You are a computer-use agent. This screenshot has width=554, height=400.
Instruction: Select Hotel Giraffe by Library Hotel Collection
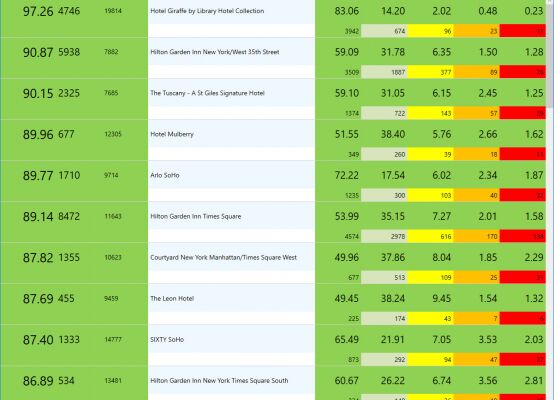point(207,11)
